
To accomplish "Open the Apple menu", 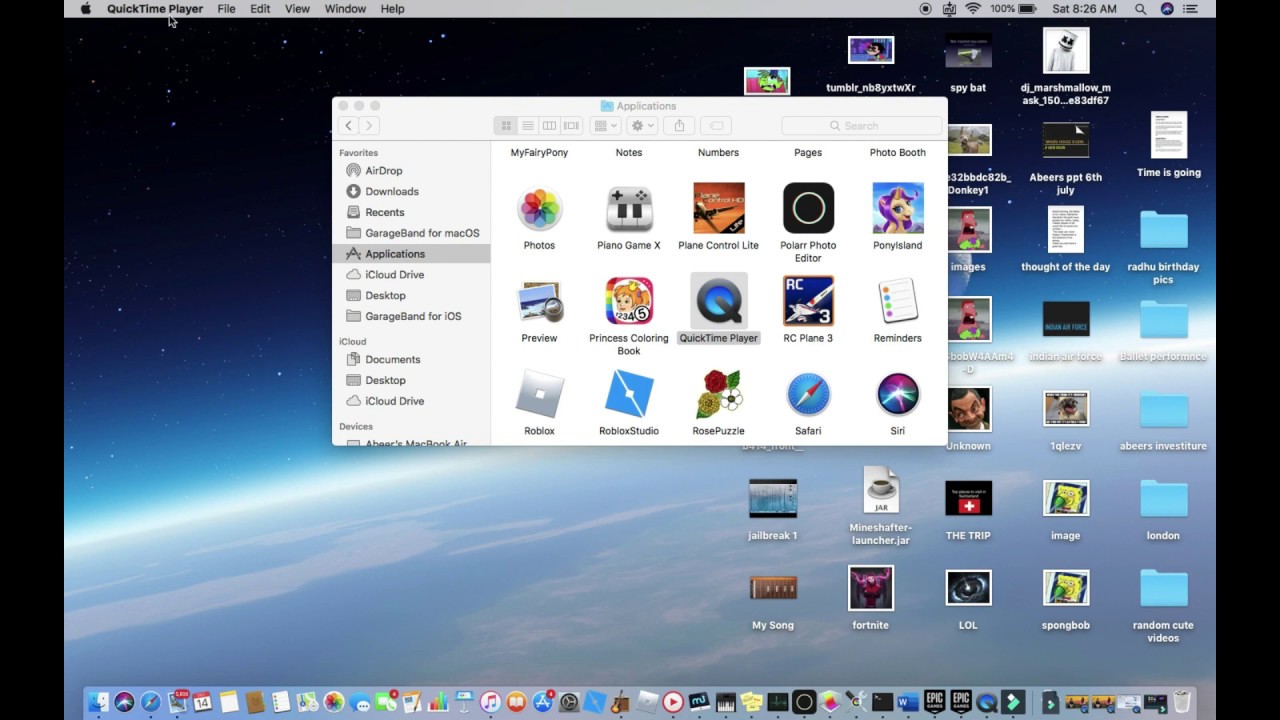I will coord(85,9).
